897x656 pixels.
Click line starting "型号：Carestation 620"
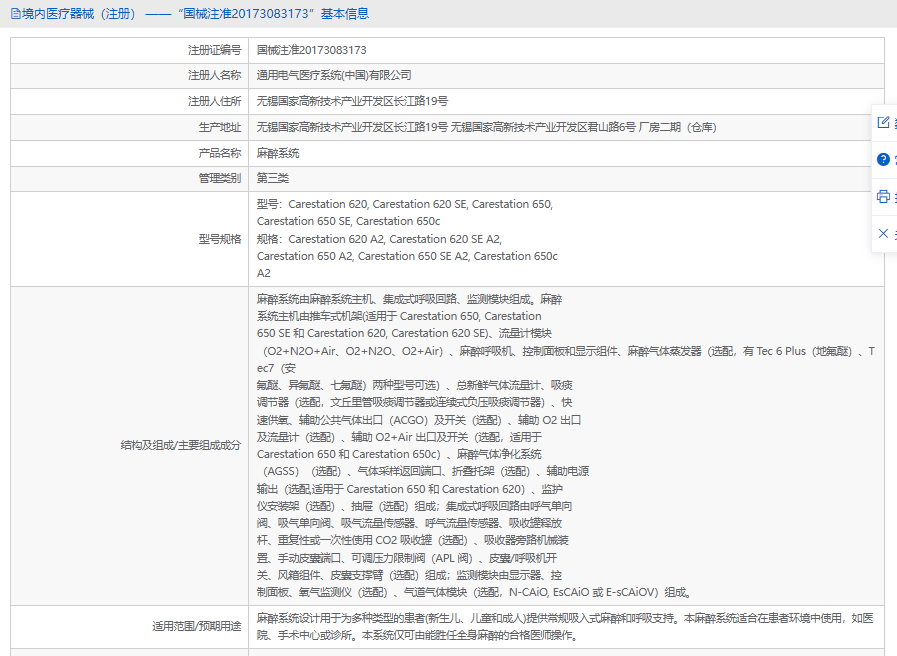405,204
